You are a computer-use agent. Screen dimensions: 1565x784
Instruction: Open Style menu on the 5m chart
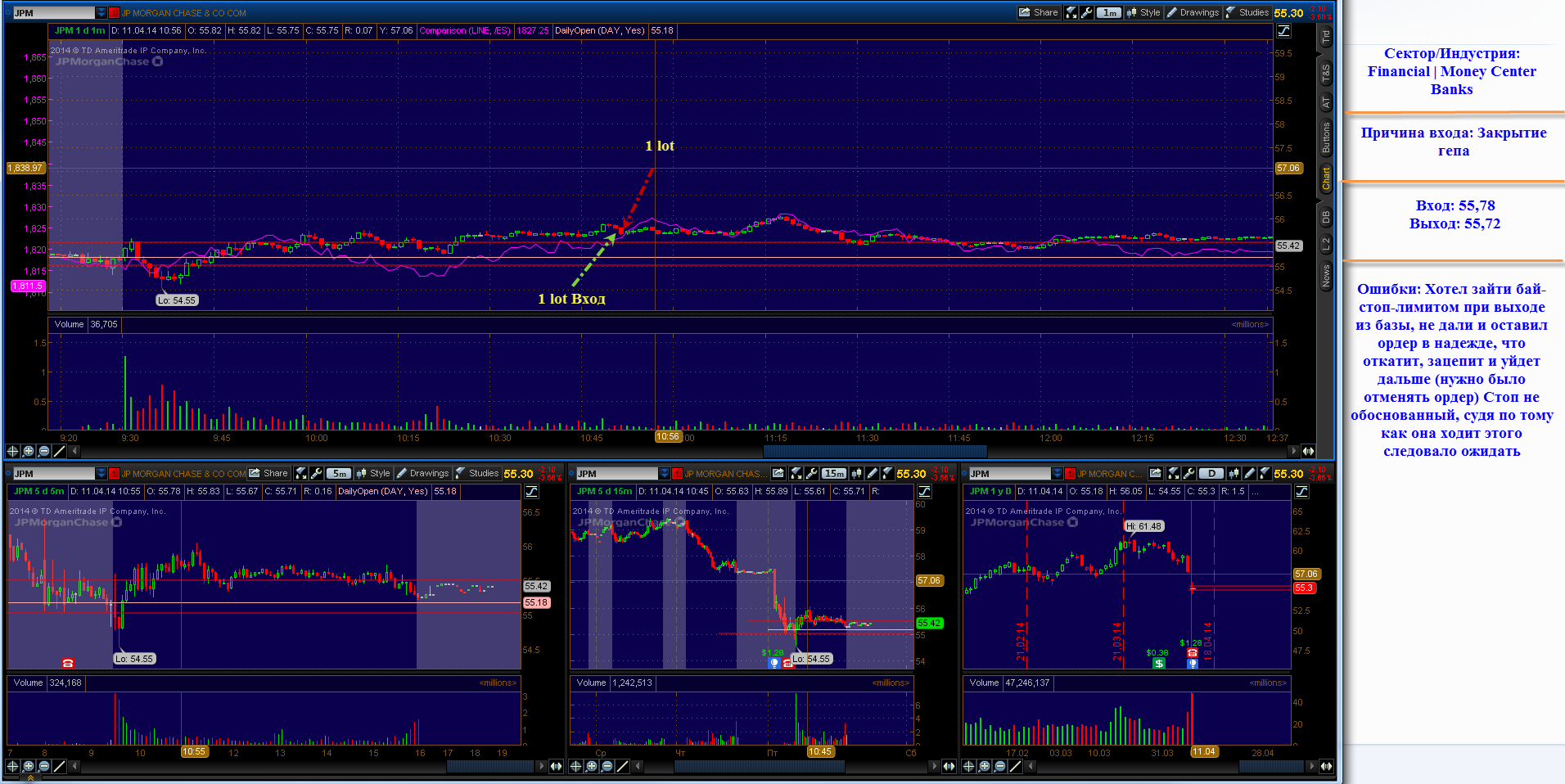(x=373, y=473)
